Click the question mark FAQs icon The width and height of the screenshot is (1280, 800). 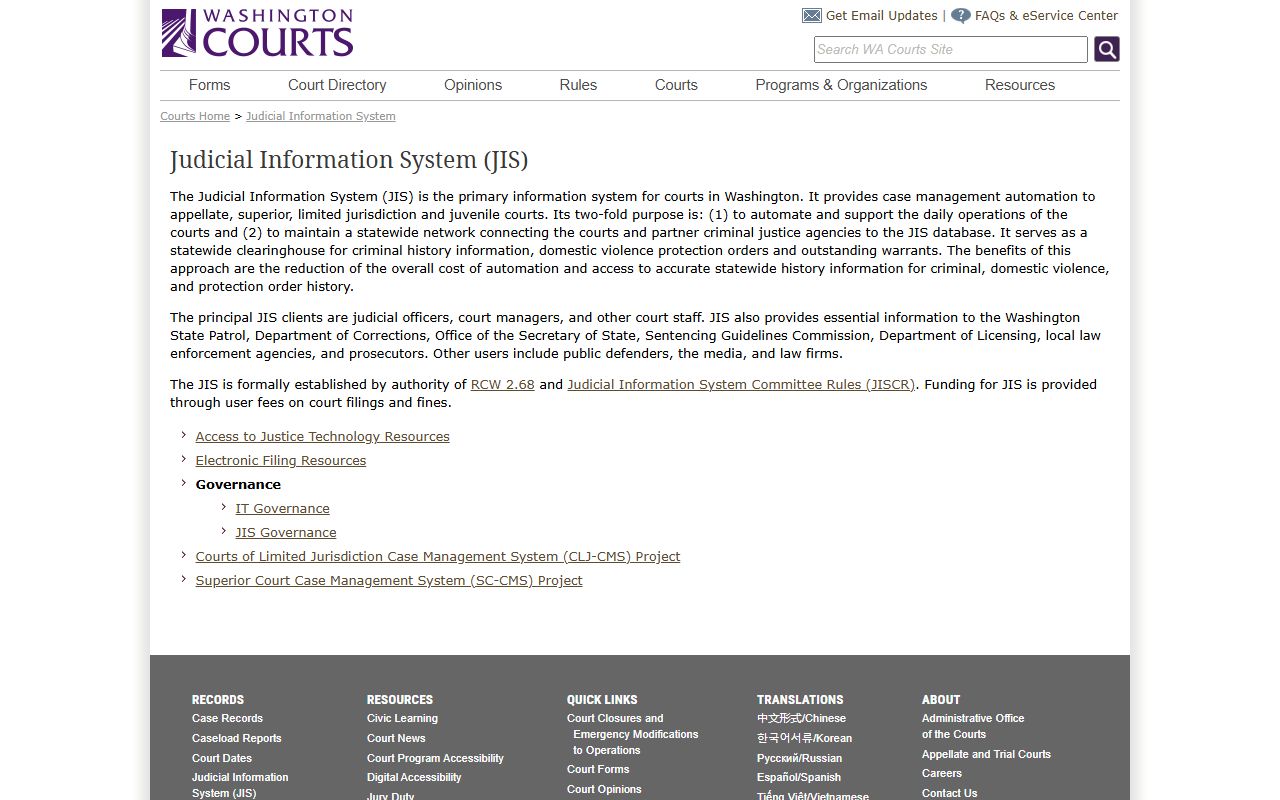pyautogui.click(x=961, y=16)
